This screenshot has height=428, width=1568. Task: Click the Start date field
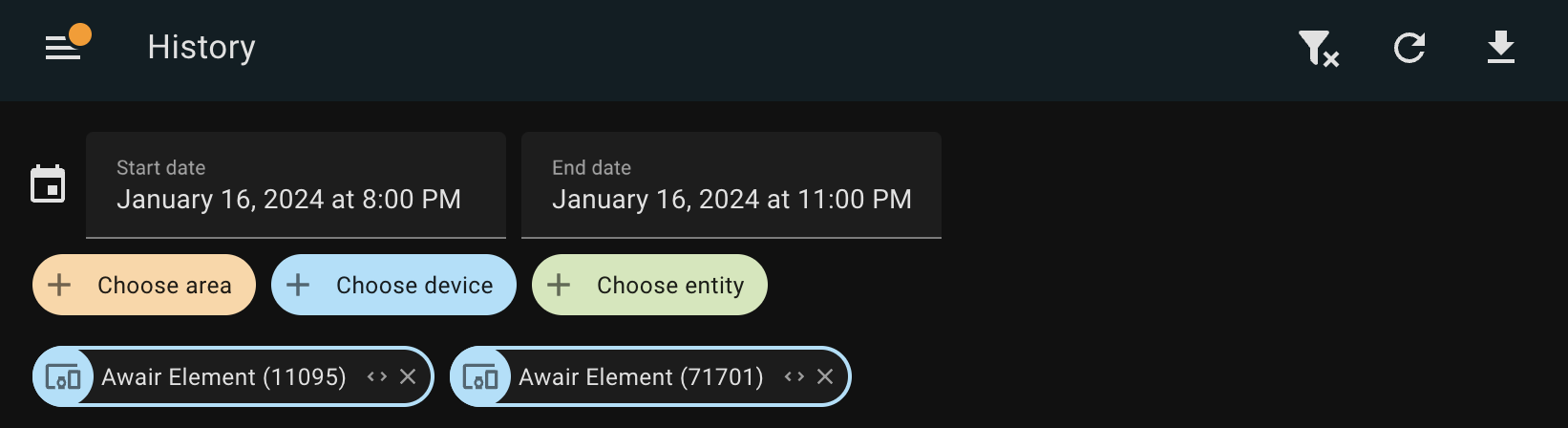click(x=296, y=184)
